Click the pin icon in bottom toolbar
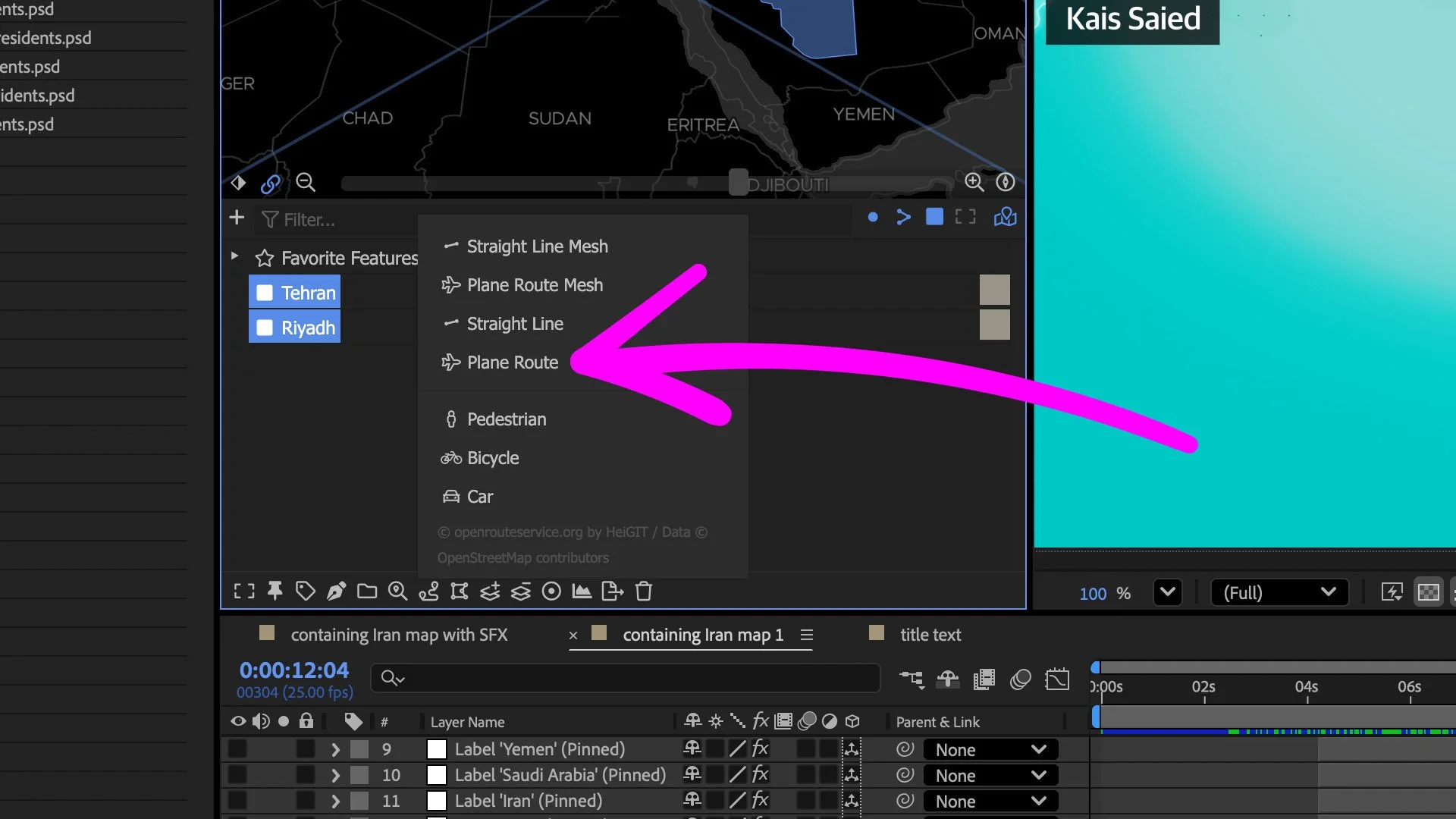The width and height of the screenshot is (1456, 819). pos(275,591)
